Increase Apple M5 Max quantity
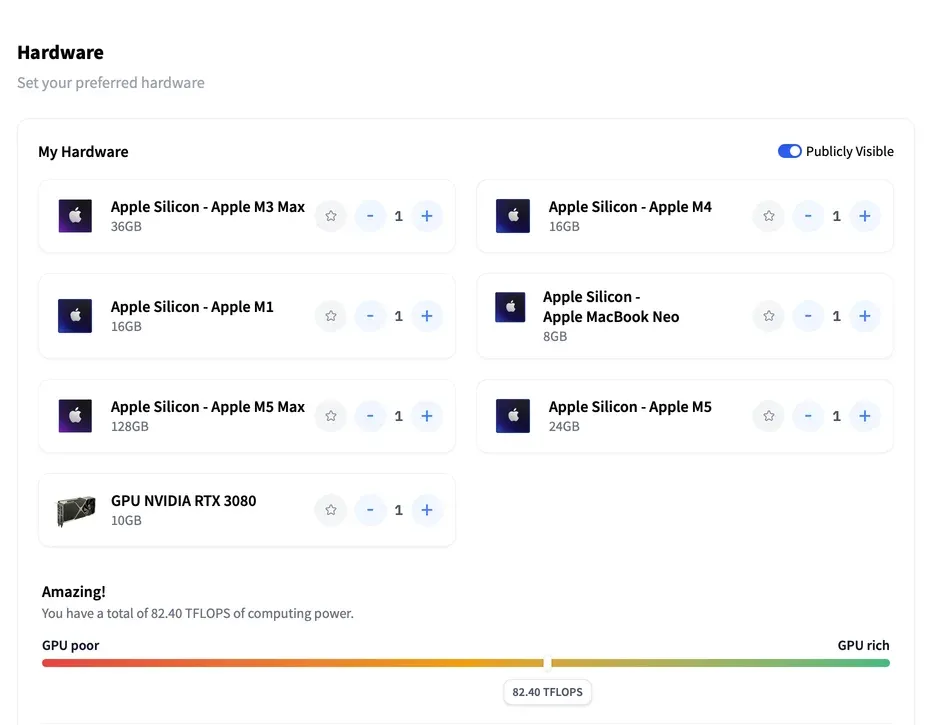 pos(427,415)
